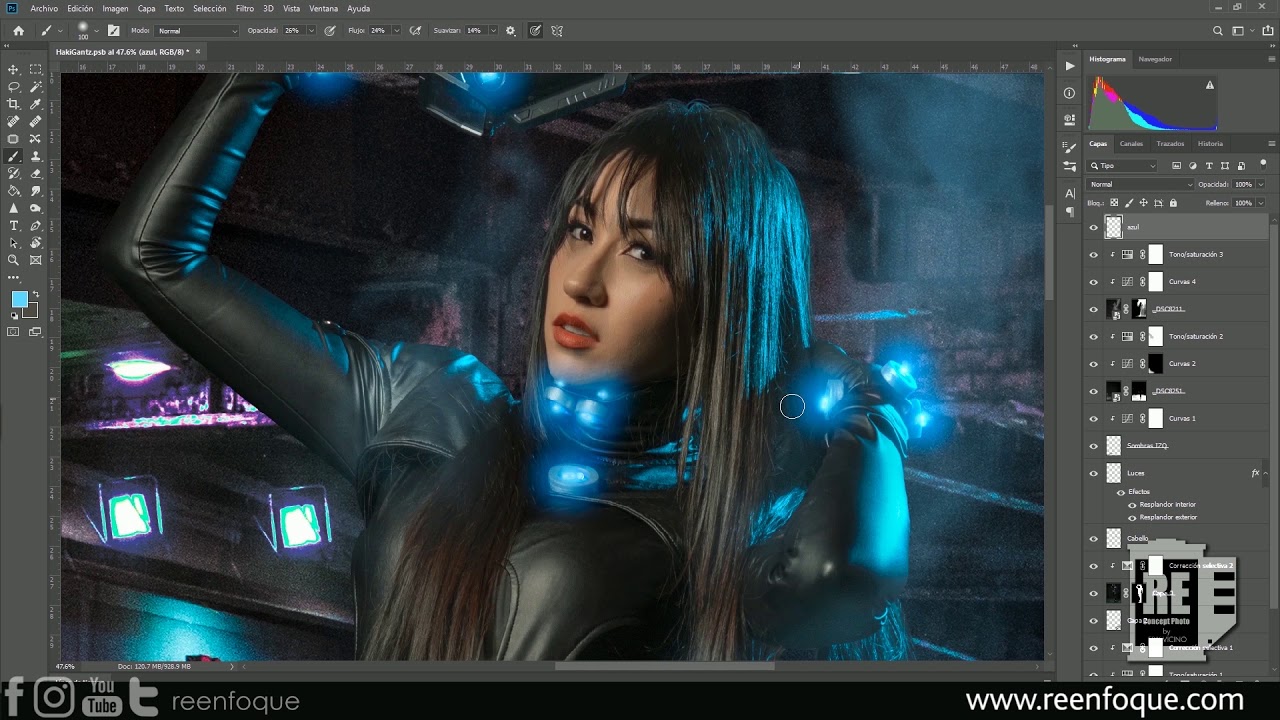Select the Magic Wand tool
Image resolution: width=1280 pixels, height=720 pixels.
[x=36, y=87]
